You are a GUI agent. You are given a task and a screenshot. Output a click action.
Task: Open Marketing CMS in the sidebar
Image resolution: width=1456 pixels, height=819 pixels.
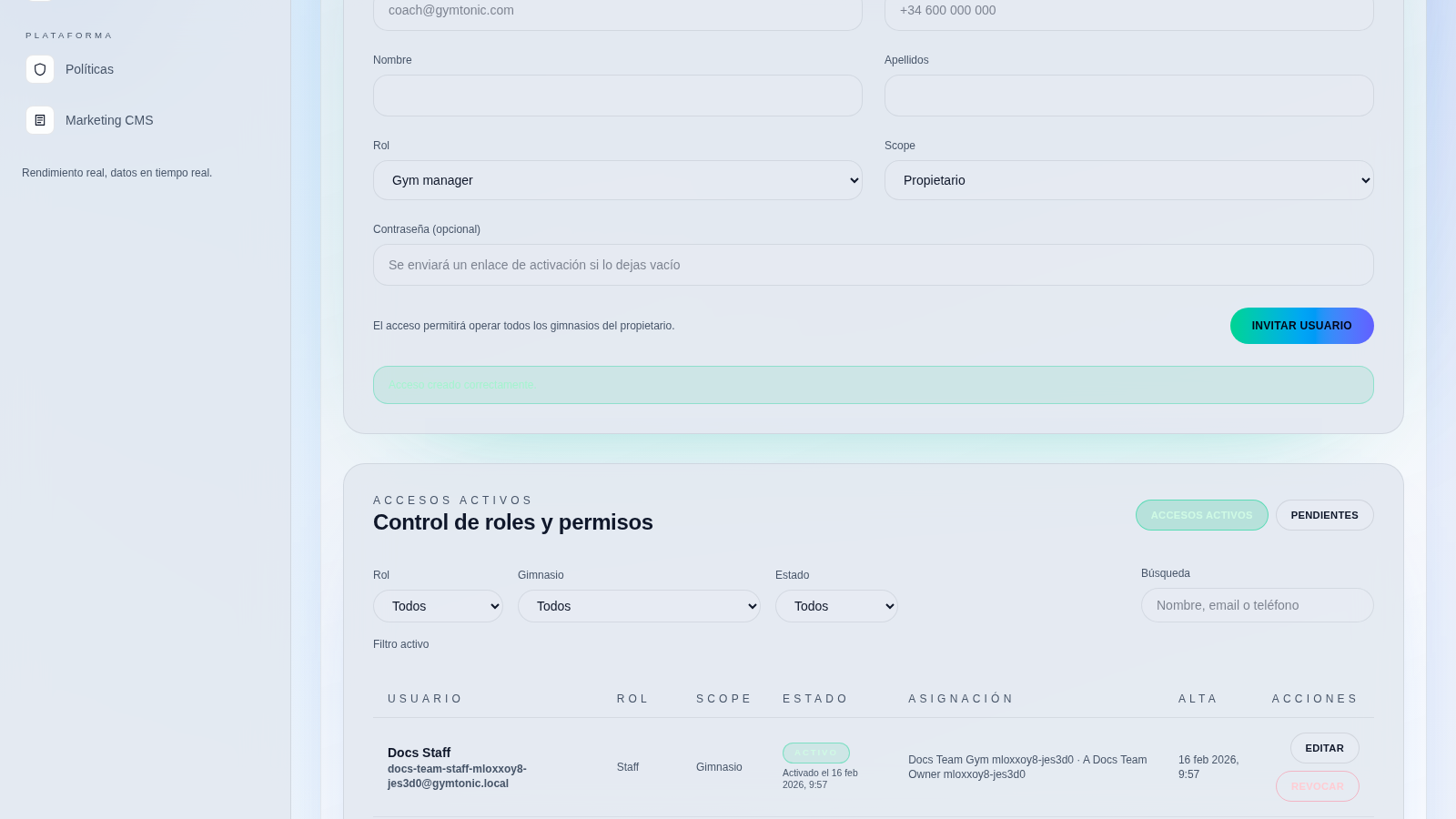109,120
